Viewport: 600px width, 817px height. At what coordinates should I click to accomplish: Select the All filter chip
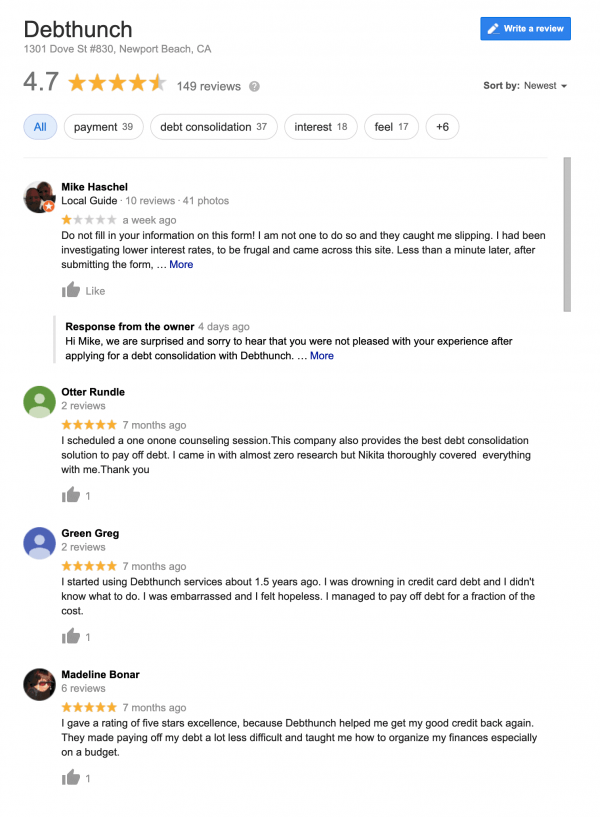40,127
